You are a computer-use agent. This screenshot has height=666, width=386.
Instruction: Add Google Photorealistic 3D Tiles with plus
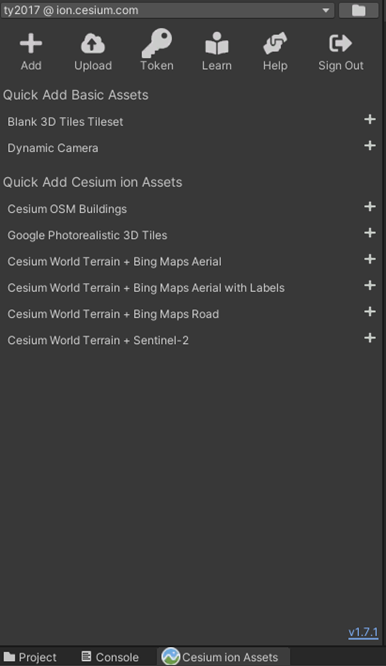tap(370, 233)
